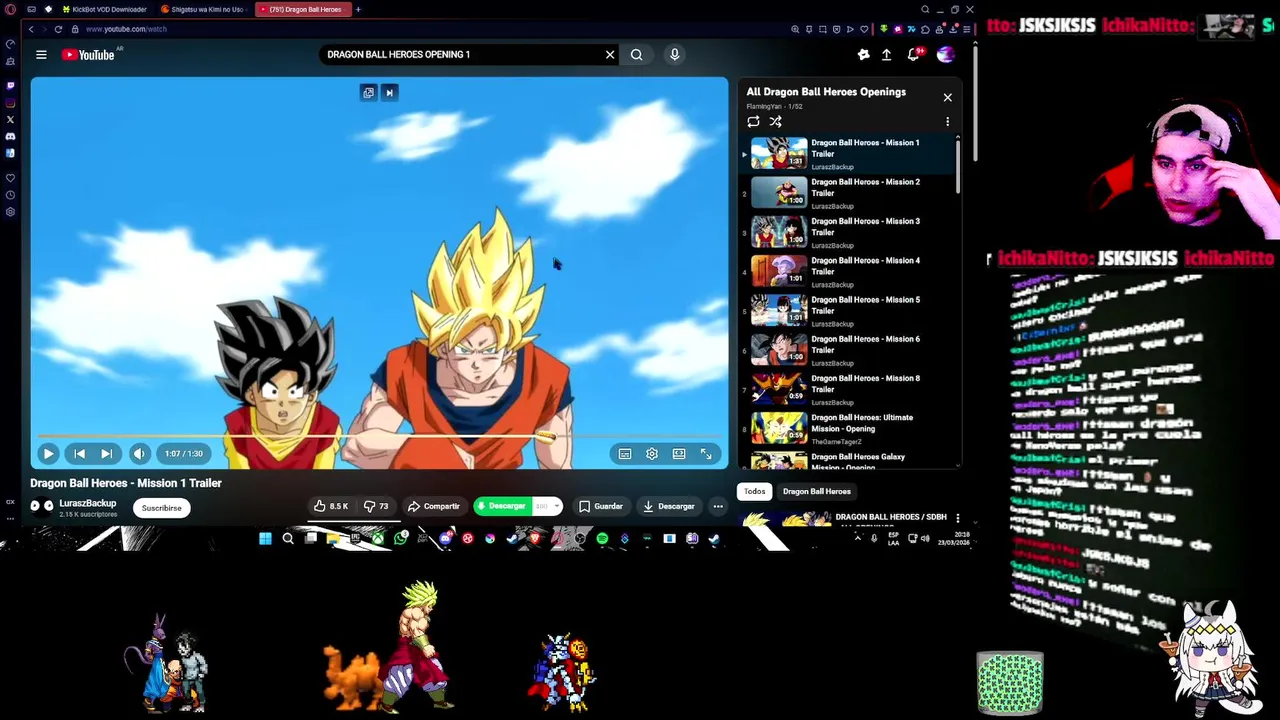Open Spotify from the taskbar

602,539
